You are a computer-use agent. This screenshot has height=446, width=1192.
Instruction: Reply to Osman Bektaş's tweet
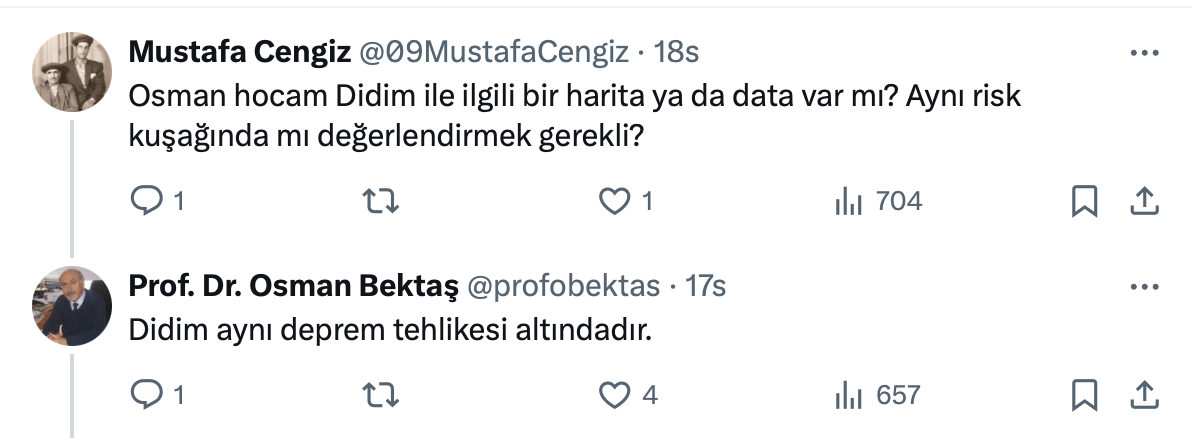[147, 395]
